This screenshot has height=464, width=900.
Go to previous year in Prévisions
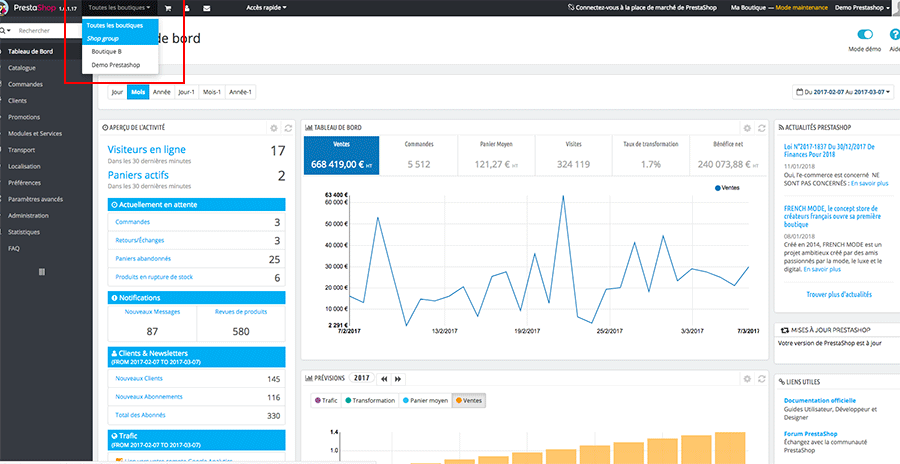coord(384,378)
